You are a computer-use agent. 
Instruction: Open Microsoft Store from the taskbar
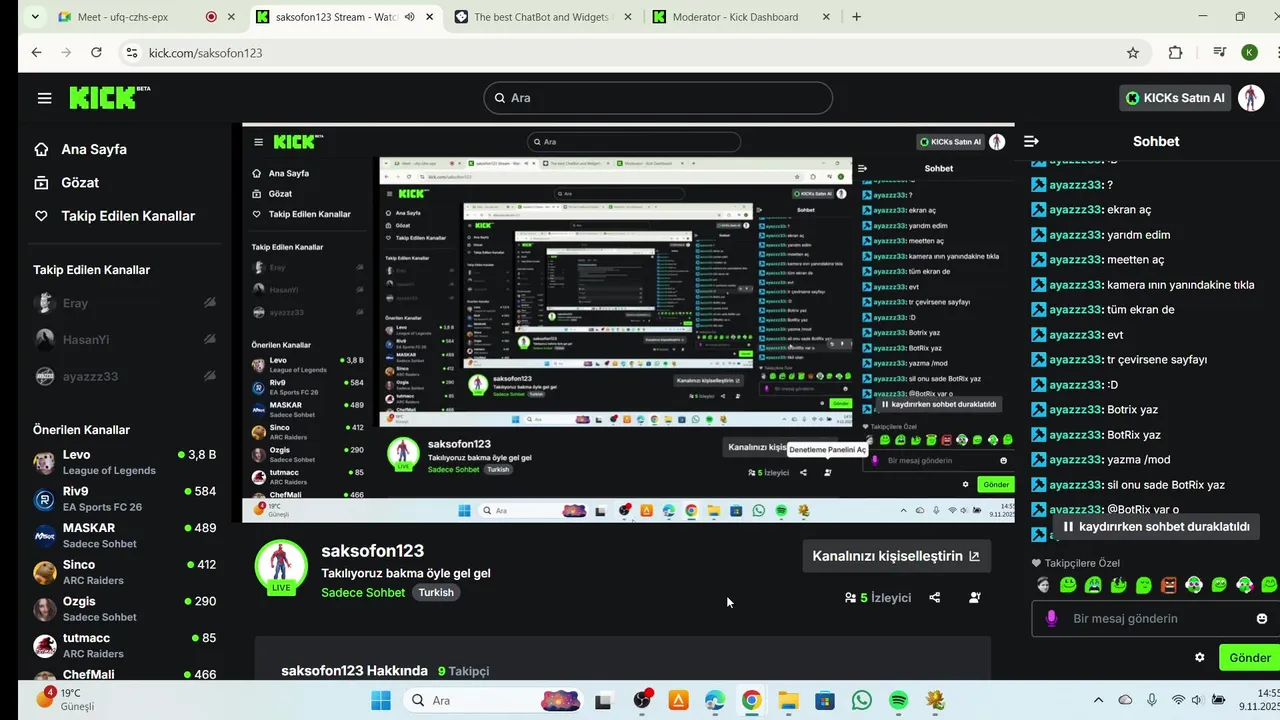(825, 700)
